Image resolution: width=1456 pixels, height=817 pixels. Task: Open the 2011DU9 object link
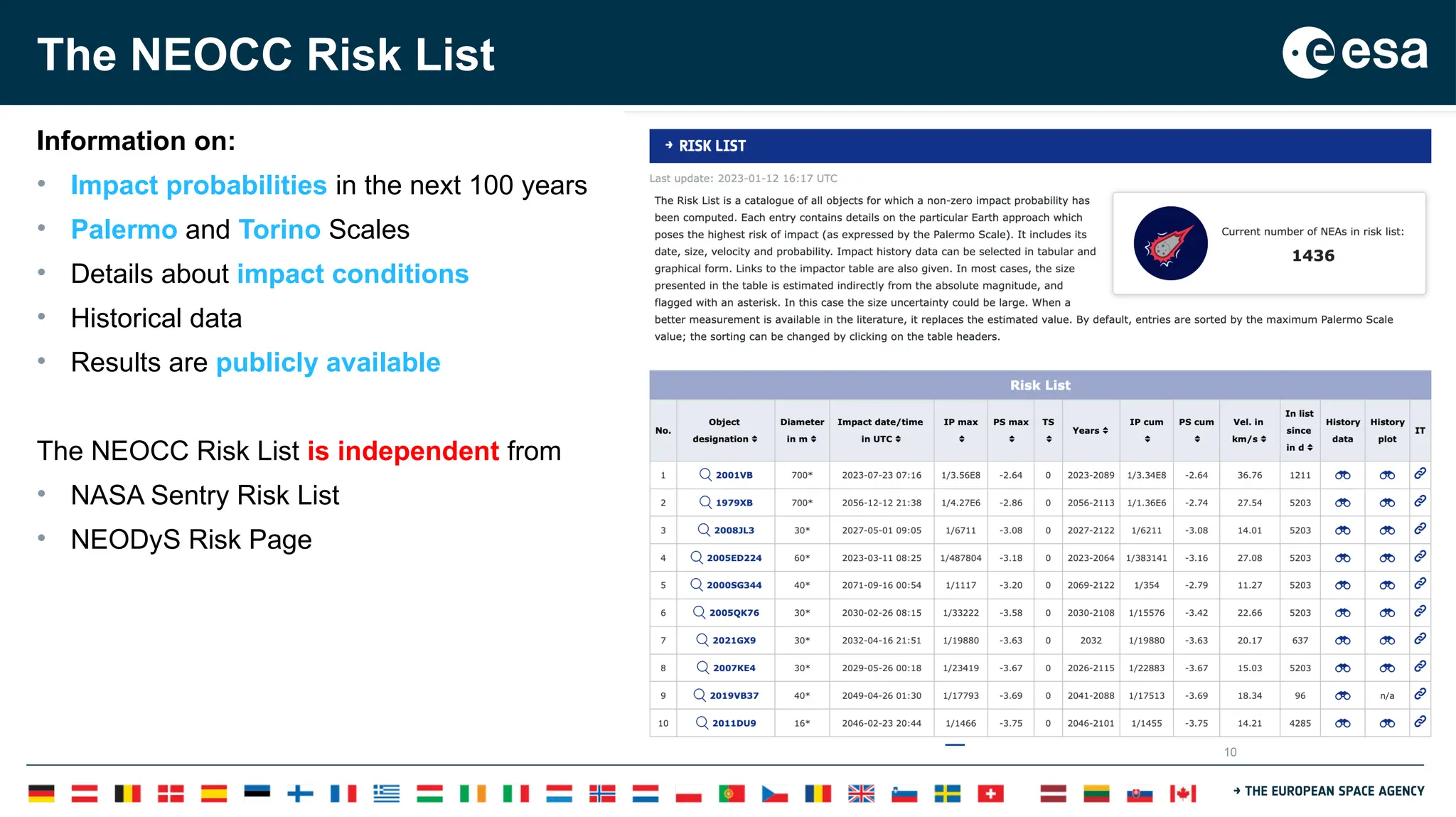point(734,723)
